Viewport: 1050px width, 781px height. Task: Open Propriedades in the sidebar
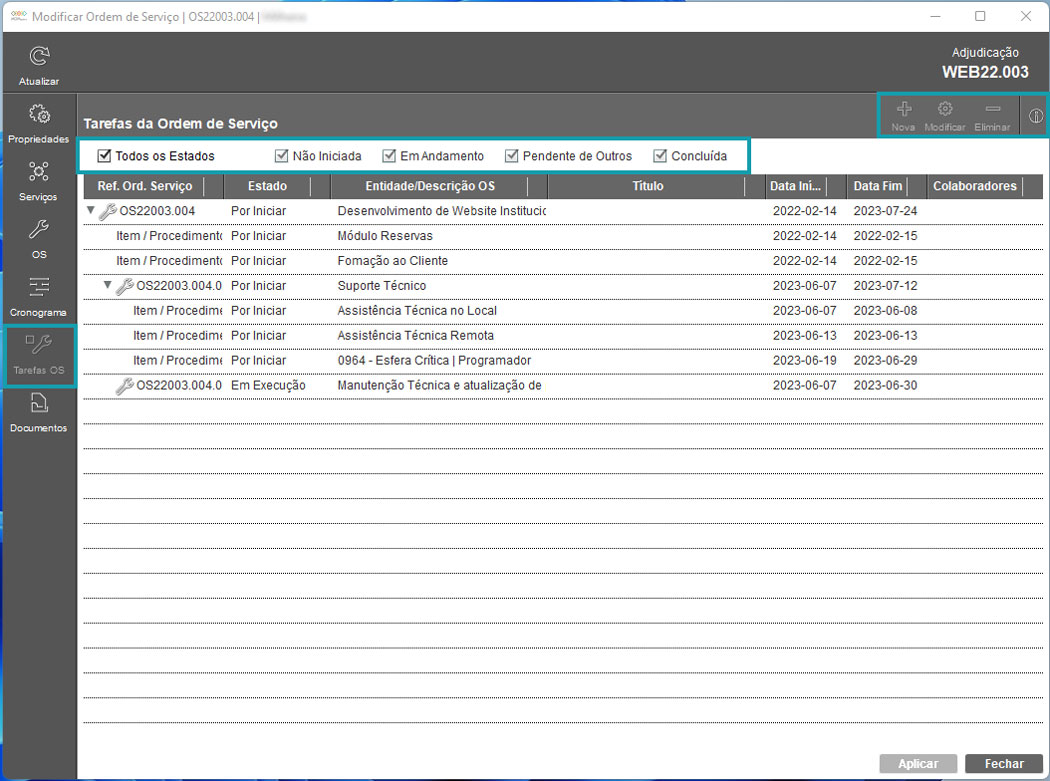(38, 115)
